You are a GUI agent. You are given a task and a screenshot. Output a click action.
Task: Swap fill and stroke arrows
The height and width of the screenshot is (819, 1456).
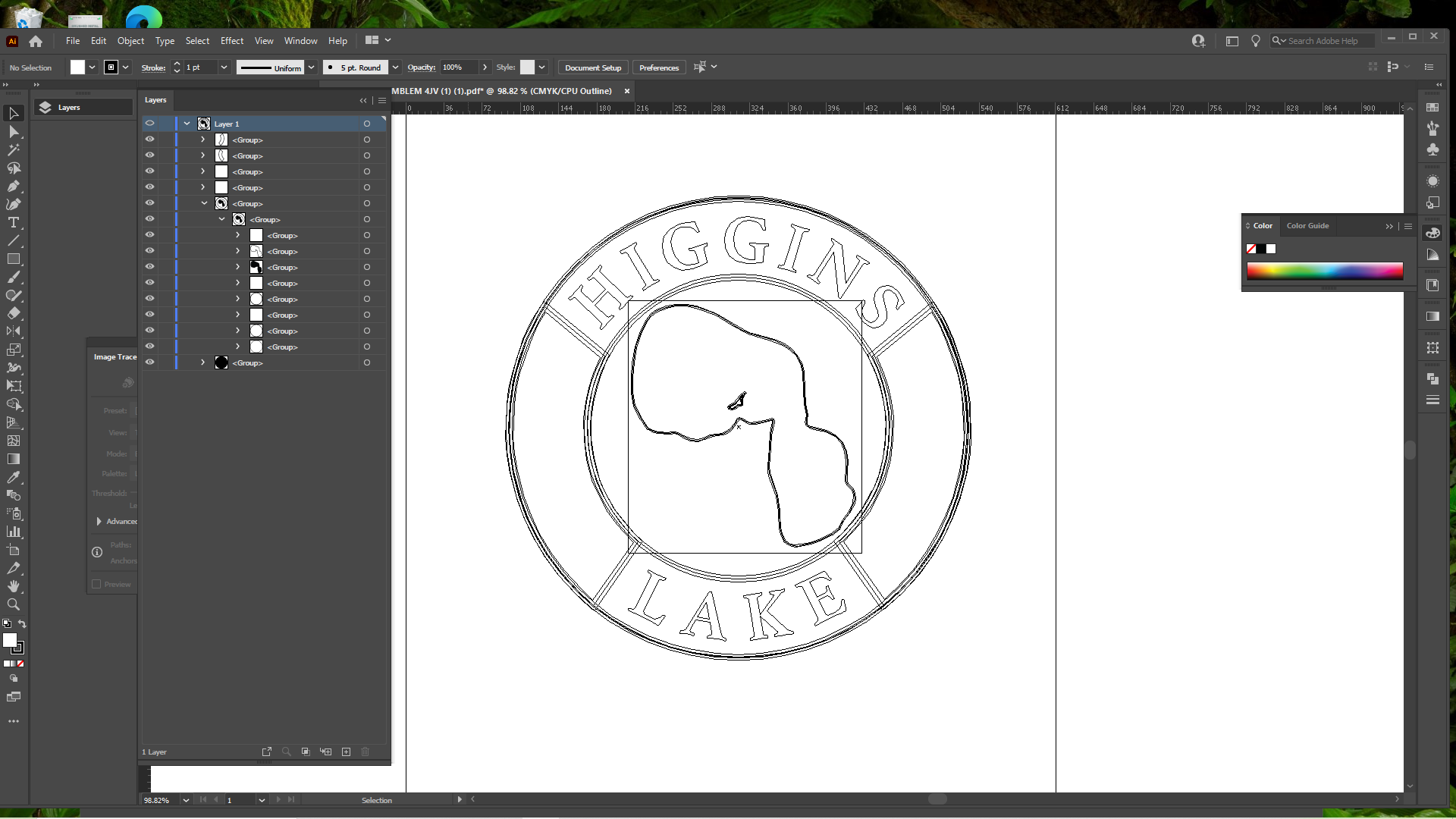tap(22, 624)
